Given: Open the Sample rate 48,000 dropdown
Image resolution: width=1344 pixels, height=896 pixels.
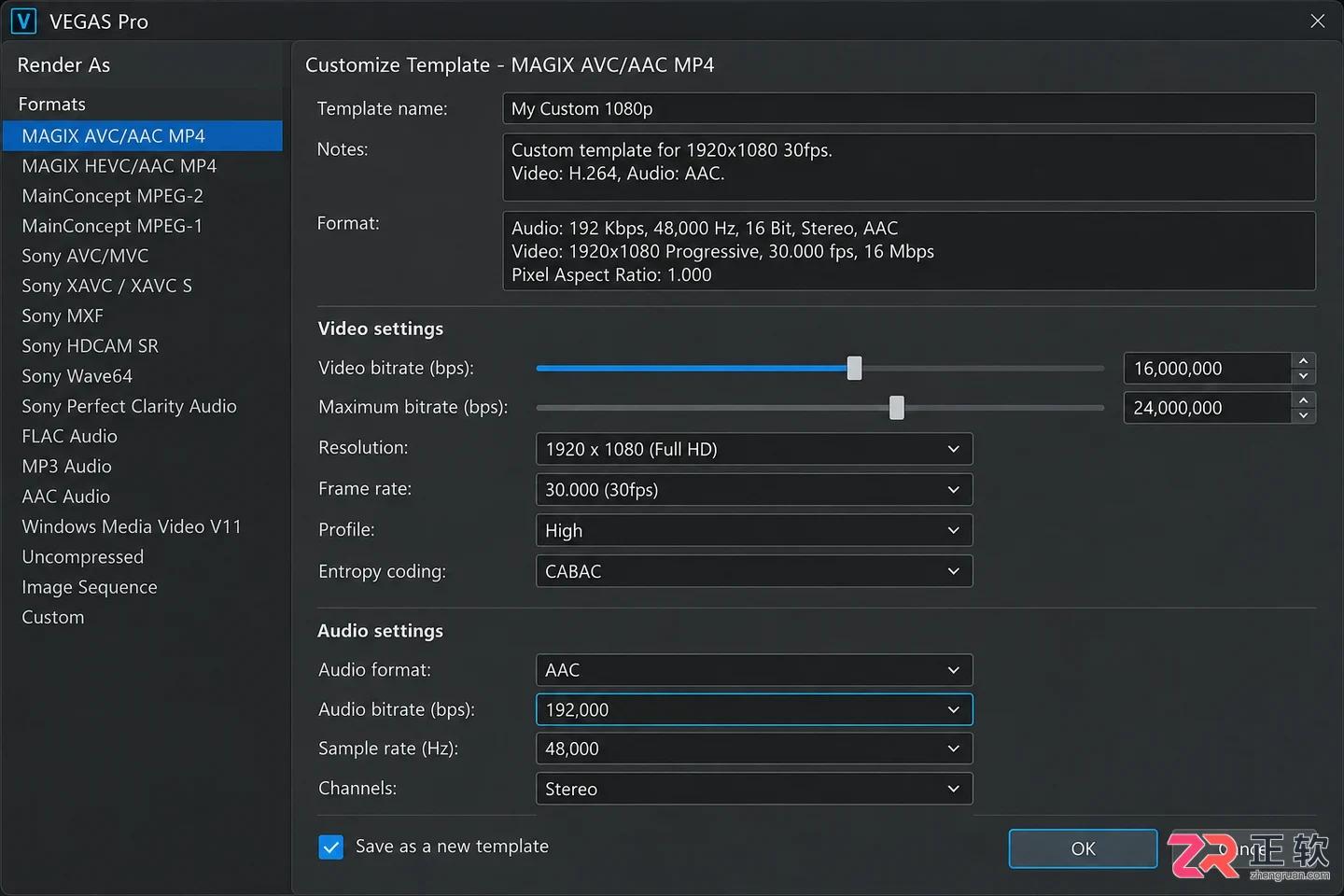Looking at the screenshot, I should 754,749.
